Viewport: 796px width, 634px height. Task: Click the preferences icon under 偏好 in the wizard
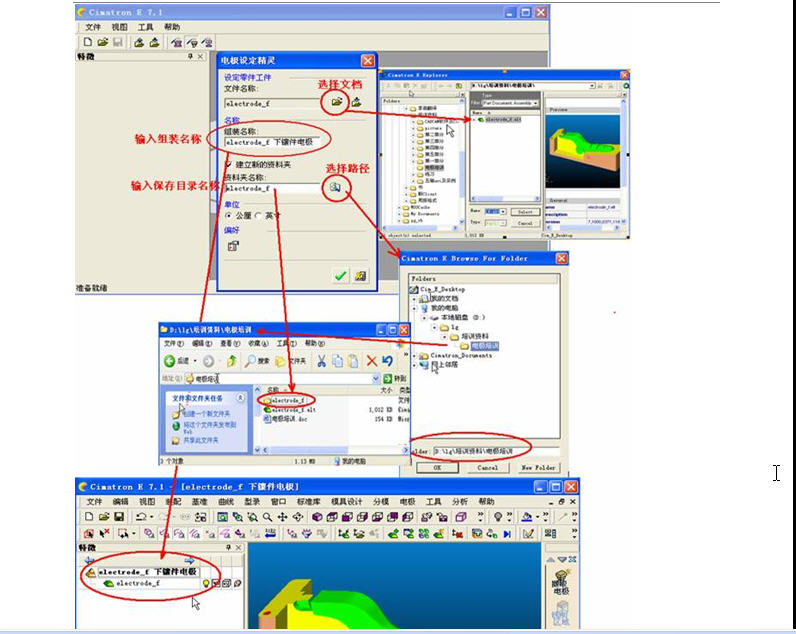coord(233,246)
